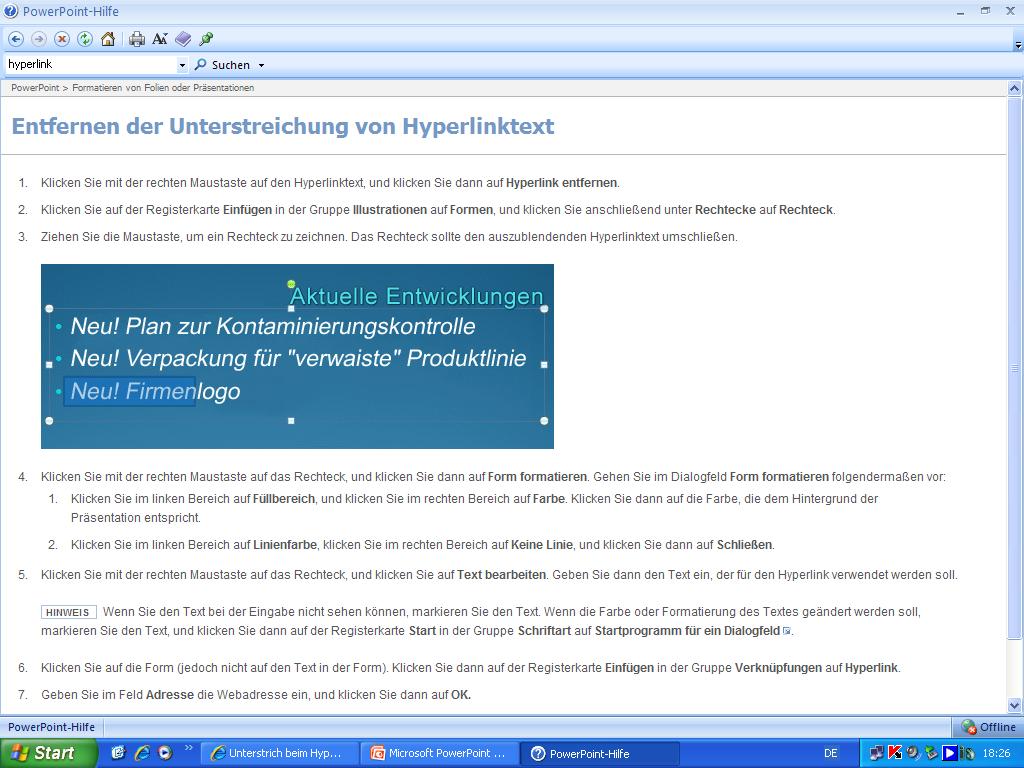Open the Offline connection status menu

988,727
